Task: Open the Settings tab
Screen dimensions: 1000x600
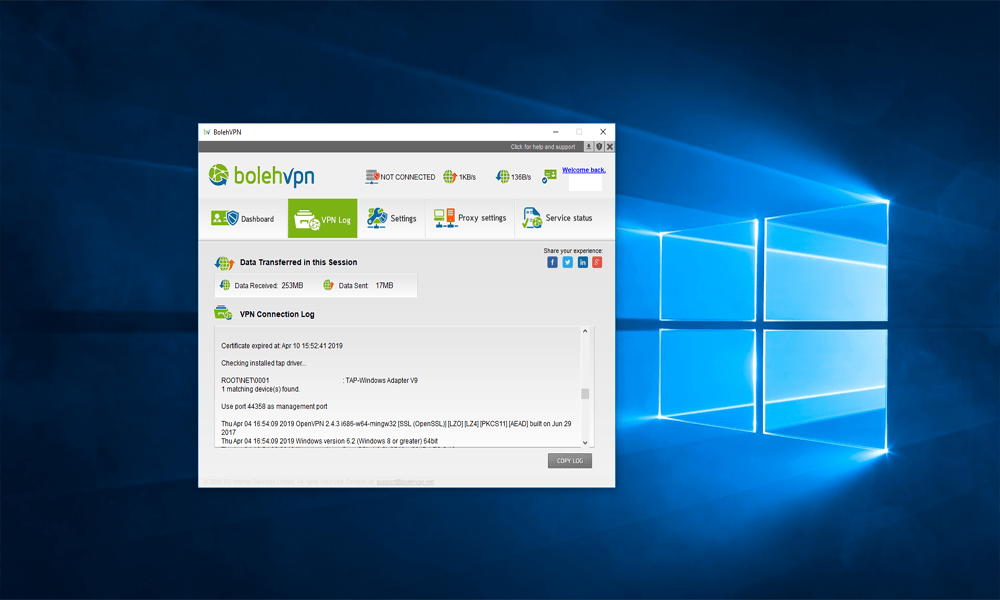Action: [x=392, y=219]
